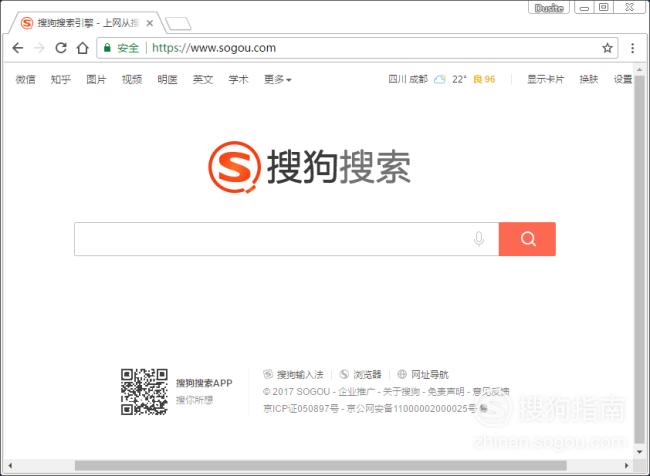Click the vertical scrollbar thumb
This screenshot has width=650, height=476.
(640, 259)
